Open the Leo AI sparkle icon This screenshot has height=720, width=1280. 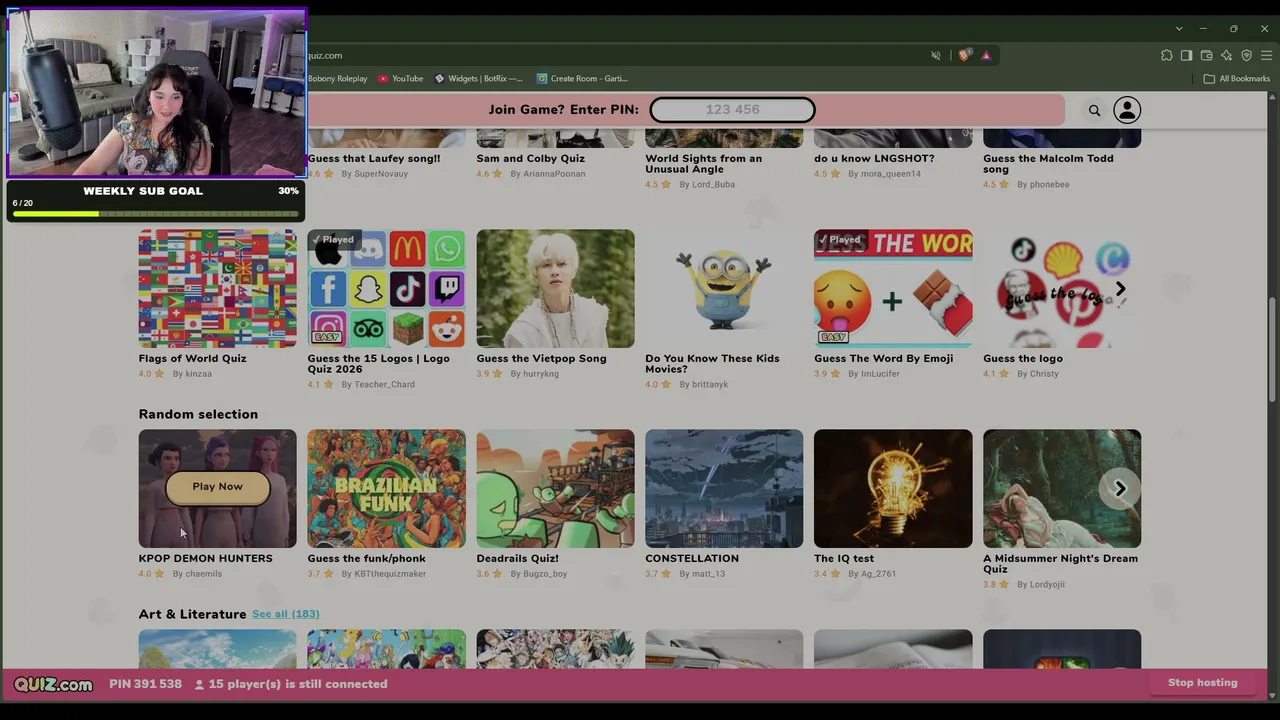point(1226,55)
